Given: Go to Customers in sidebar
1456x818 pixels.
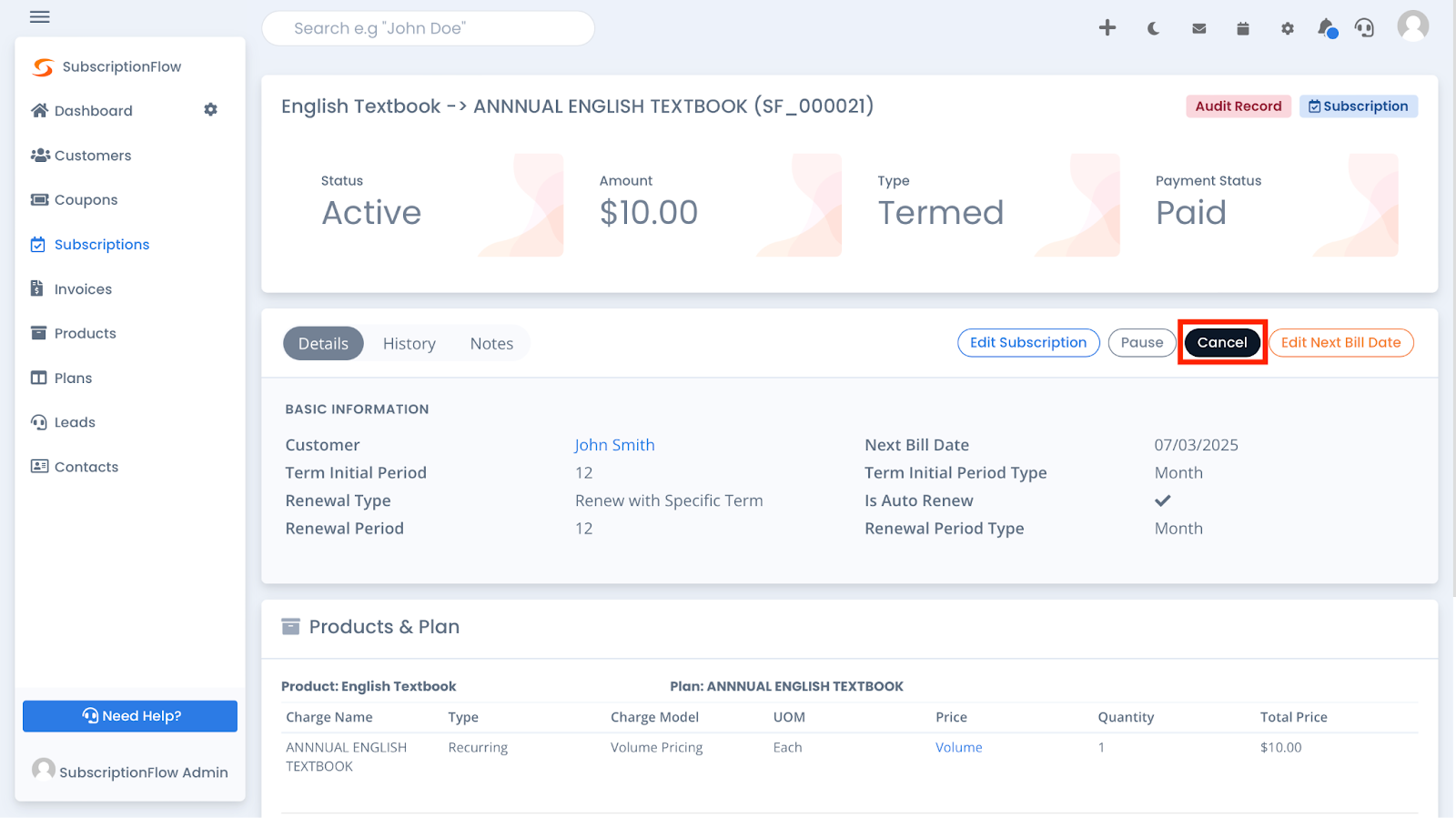Looking at the screenshot, I should (x=81, y=156).
